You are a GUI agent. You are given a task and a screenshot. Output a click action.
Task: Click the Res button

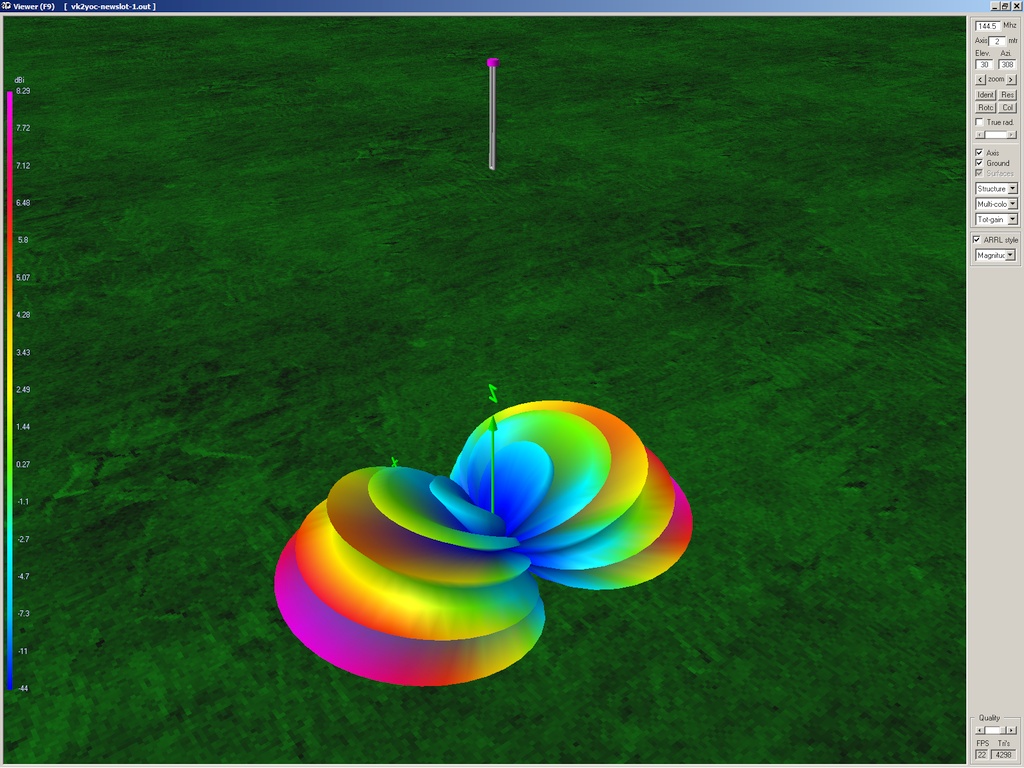tap(1007, 95)
